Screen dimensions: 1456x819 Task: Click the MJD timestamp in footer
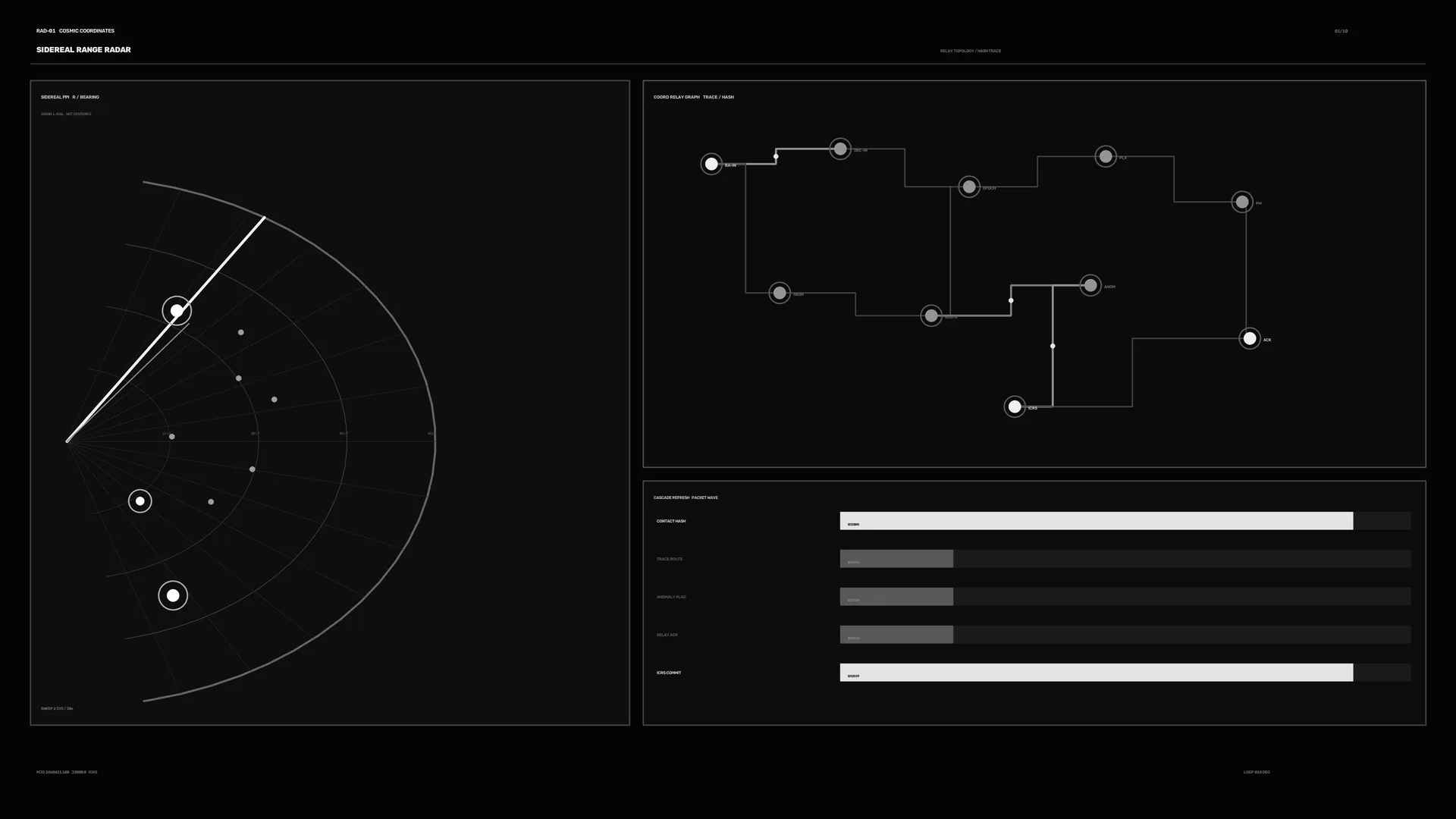(x=67, y=772)
